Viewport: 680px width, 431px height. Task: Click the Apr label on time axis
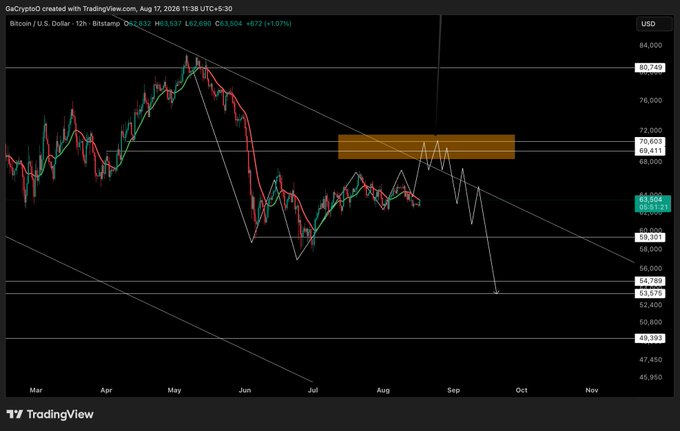pos(106,390)
